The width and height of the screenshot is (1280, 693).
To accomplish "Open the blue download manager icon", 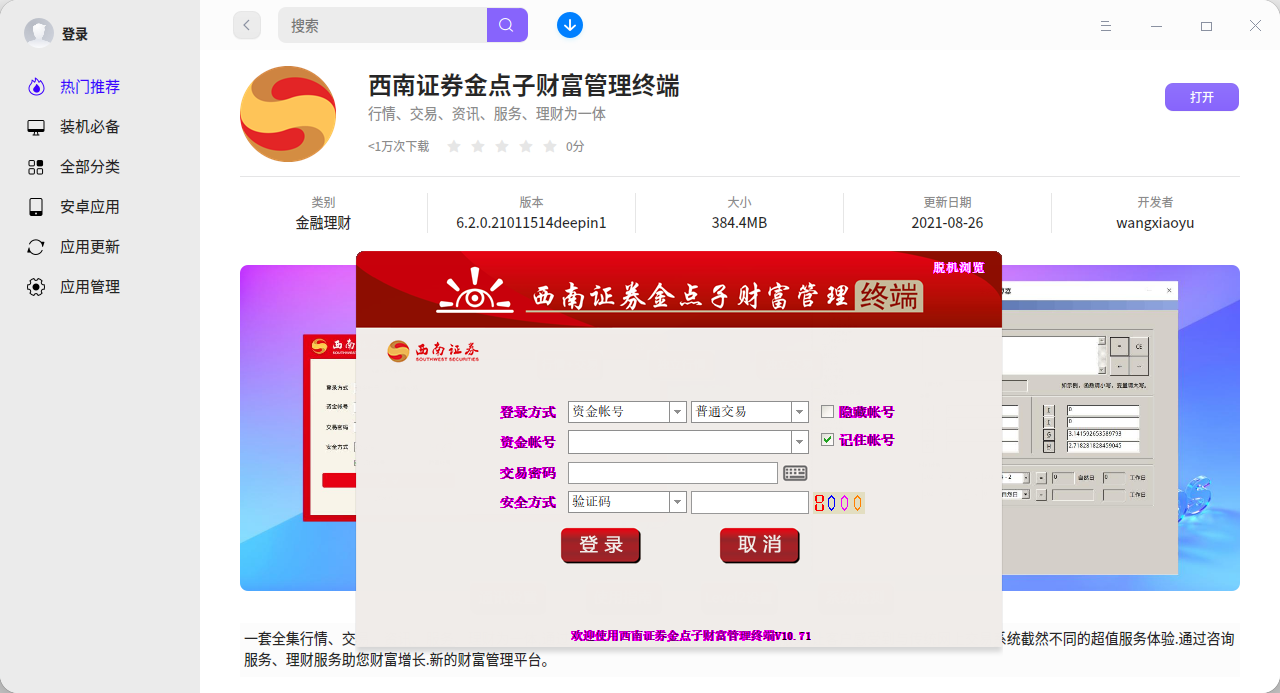I will tap(570, 25).
